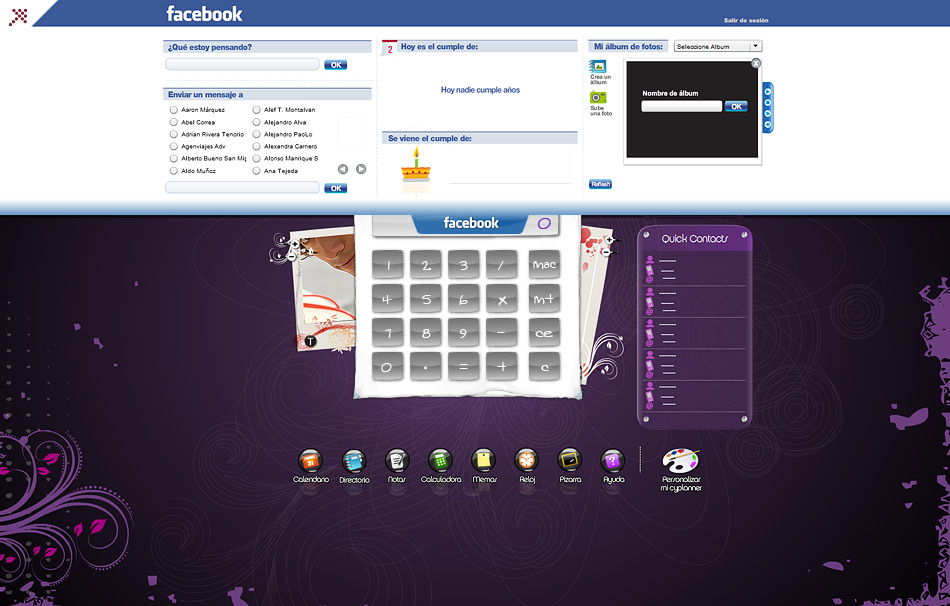Select Alonso Manrique S radio button
Image resolution: width=950 pixels, height=606 pixels.
257,158
